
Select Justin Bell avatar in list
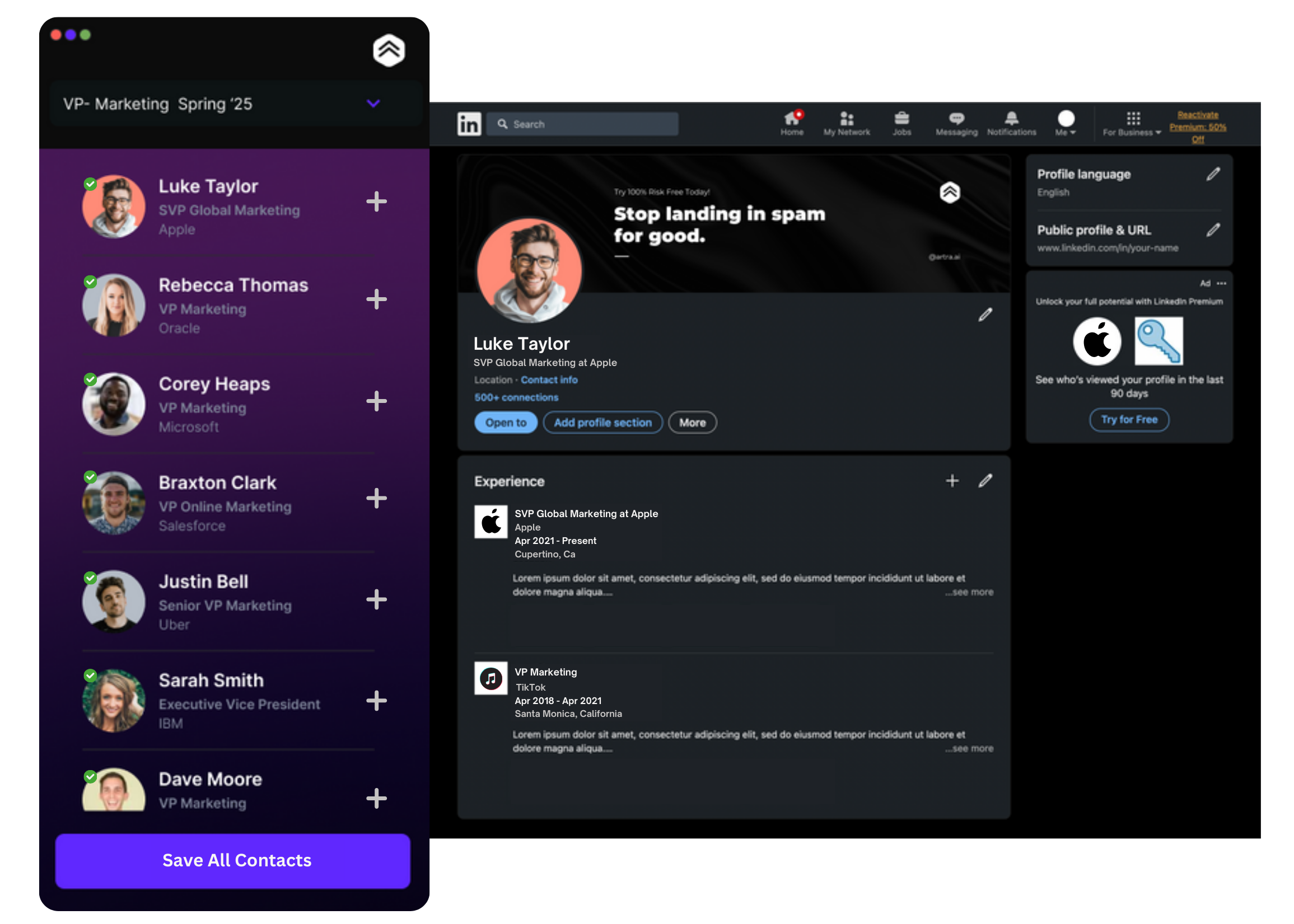point(113,602)
